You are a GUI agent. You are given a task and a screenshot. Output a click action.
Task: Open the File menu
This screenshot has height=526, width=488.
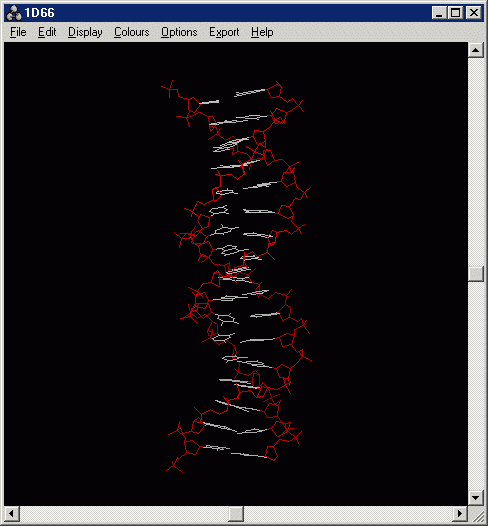coord(18,32)
